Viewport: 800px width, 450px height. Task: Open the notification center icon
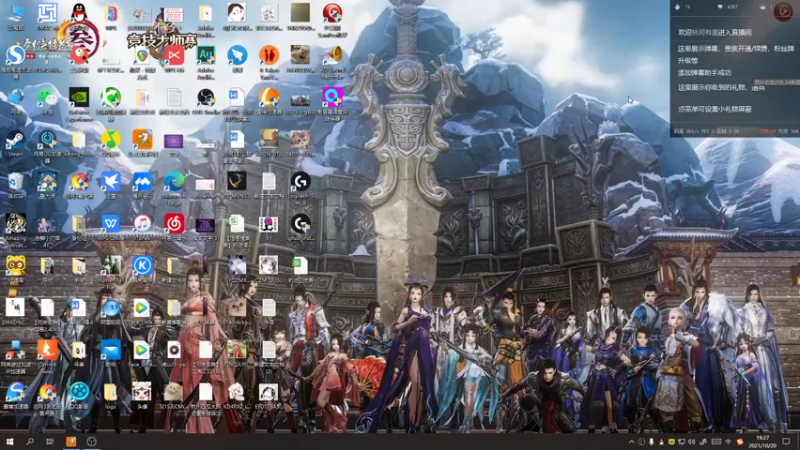[x=787, y=442]
